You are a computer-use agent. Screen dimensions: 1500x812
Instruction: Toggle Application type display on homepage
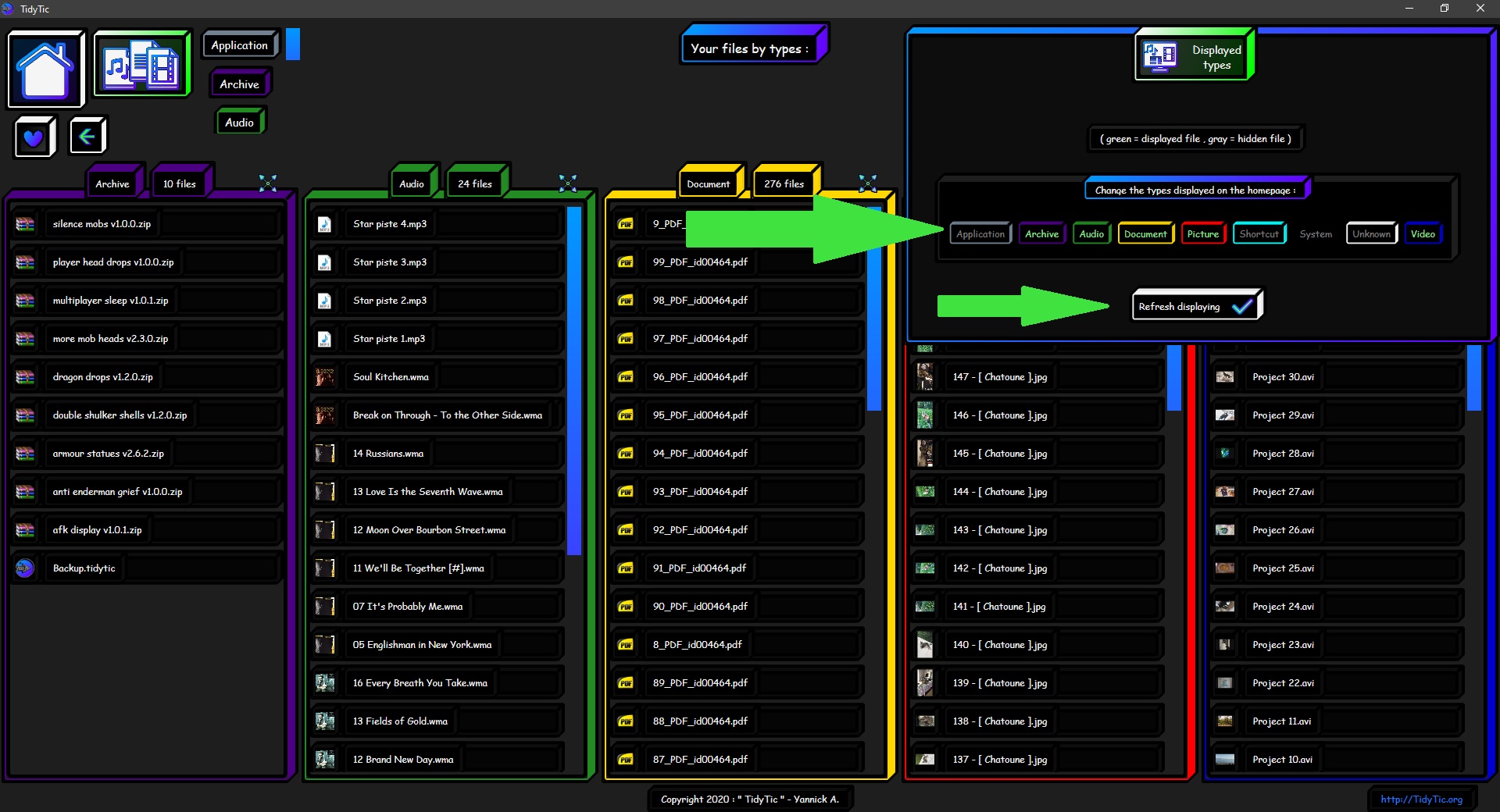980,234
